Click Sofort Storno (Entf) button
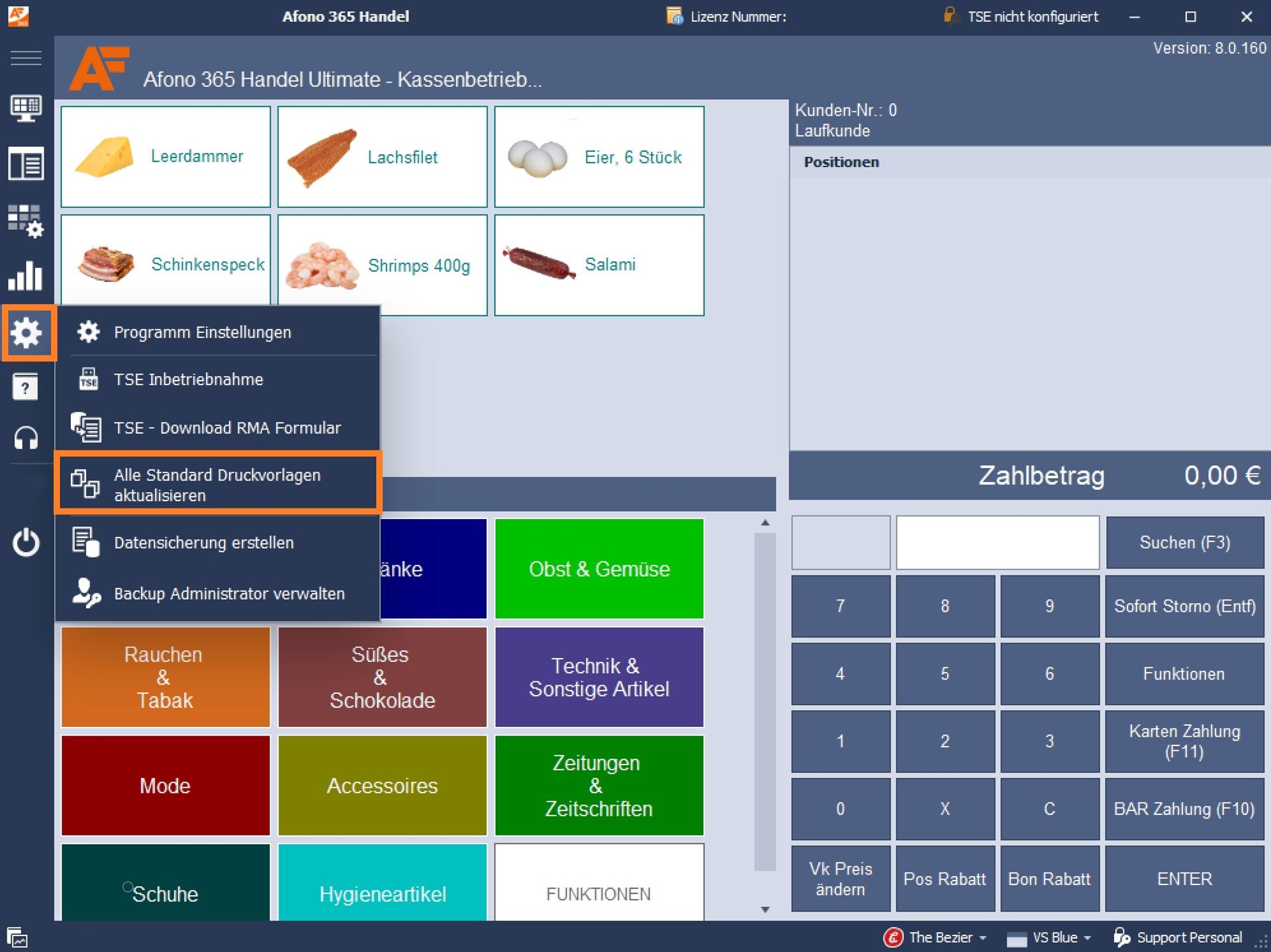 click(x=1184, y=606)
